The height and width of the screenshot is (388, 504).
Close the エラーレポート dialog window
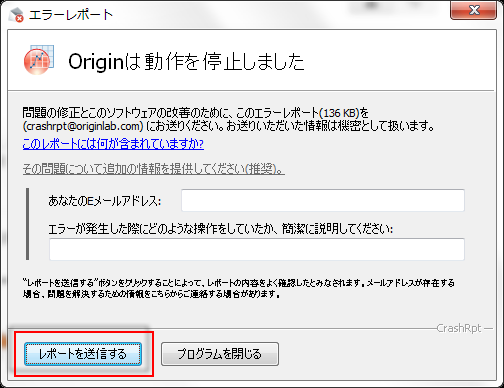pyautogui.click(x=473, y=10)
